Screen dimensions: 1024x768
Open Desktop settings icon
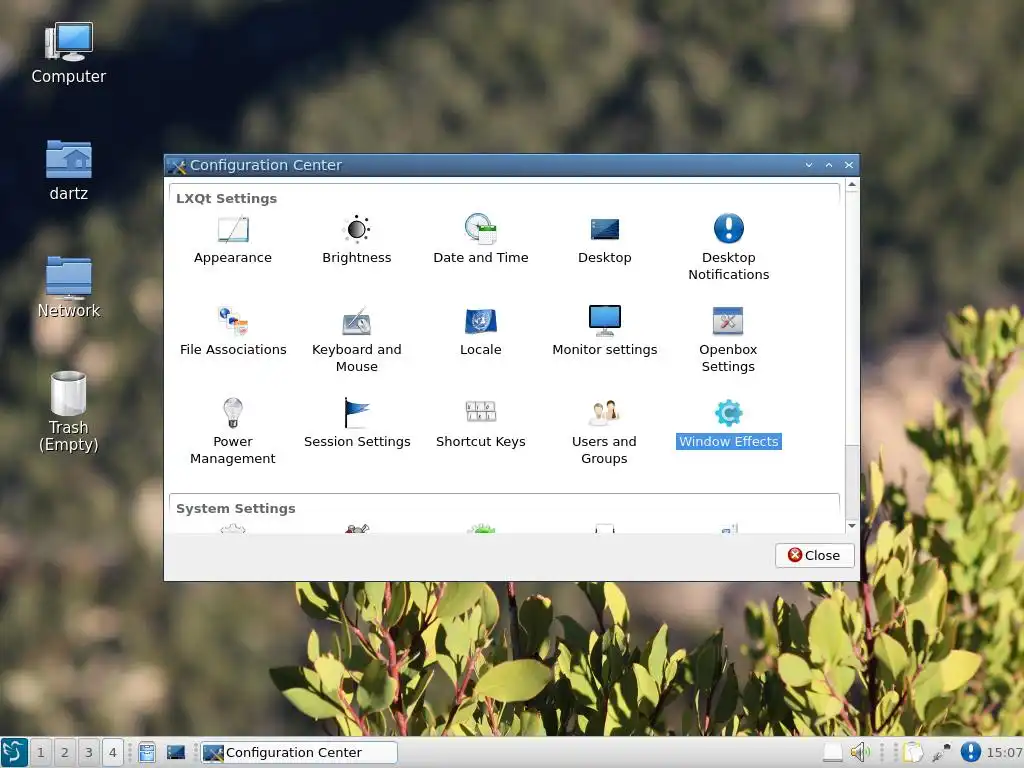click(x=605, y=240)
